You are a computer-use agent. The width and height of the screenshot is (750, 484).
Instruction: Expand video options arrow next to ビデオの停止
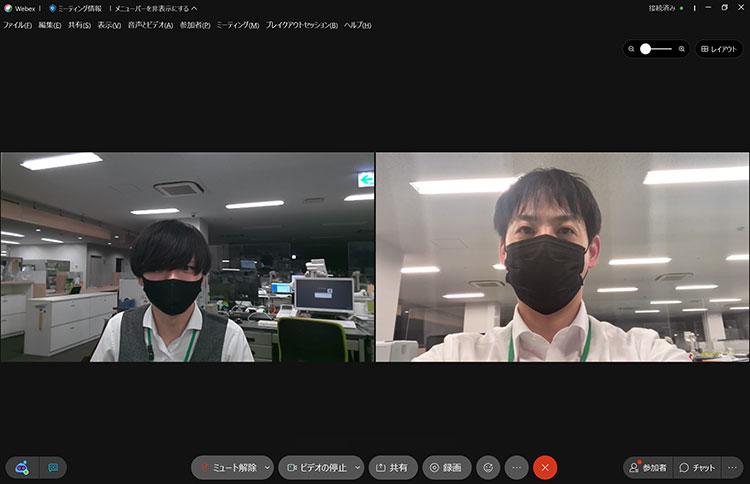point(357,467)
